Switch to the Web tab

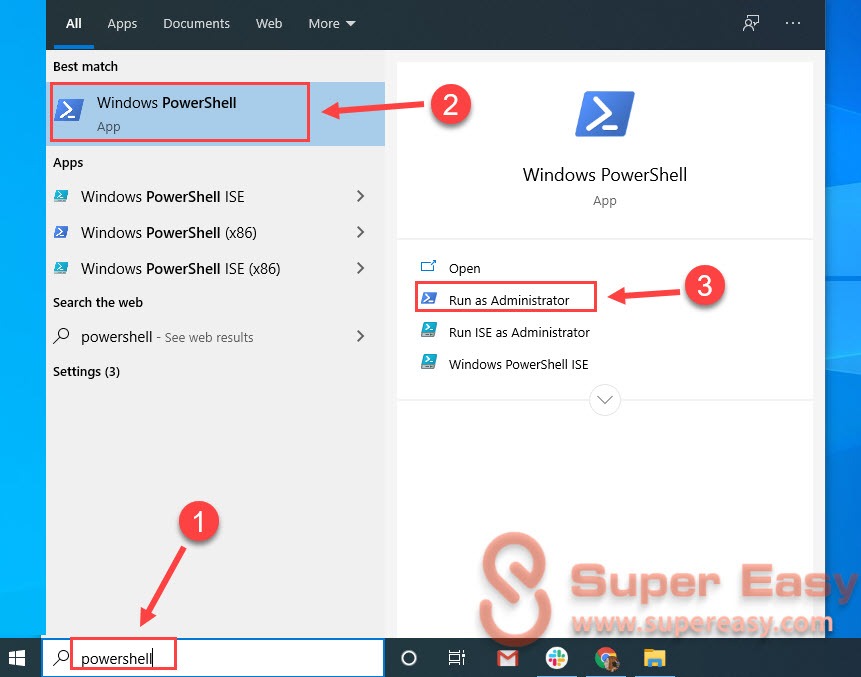pos(269,24)
